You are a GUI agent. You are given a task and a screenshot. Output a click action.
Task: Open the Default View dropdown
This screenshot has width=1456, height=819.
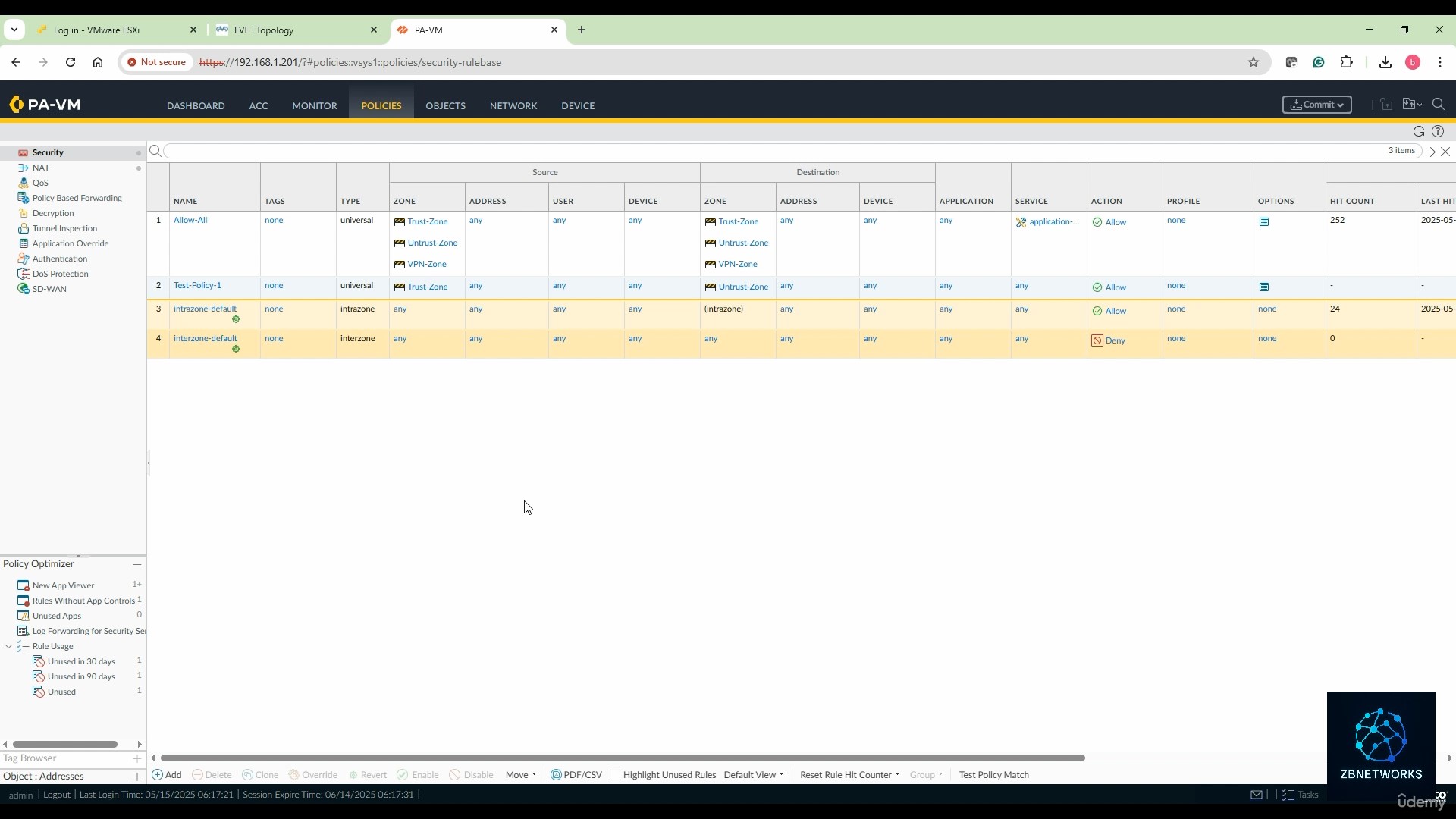coord(753,775)
